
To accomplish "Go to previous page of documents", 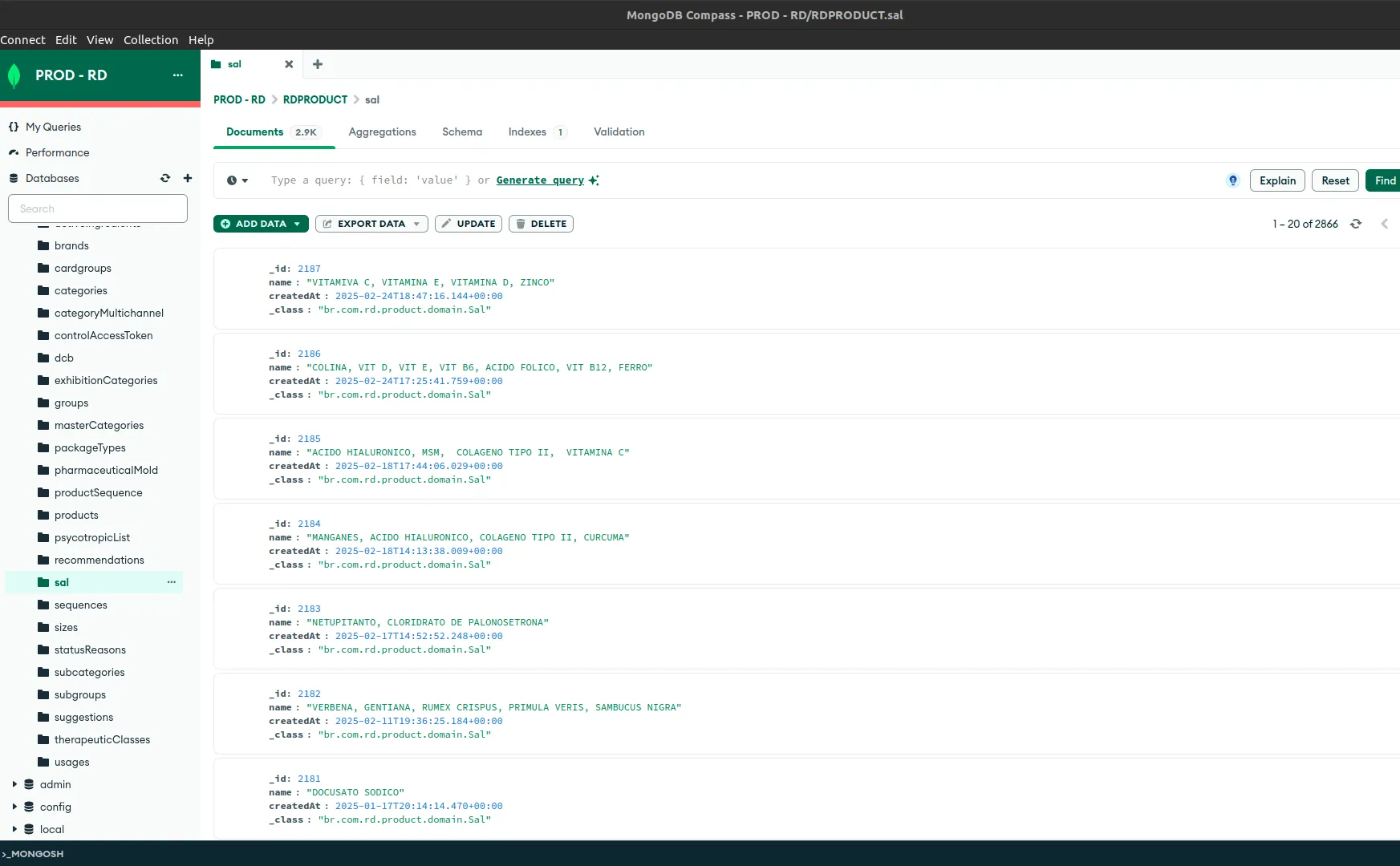I will coord(1385,224).
